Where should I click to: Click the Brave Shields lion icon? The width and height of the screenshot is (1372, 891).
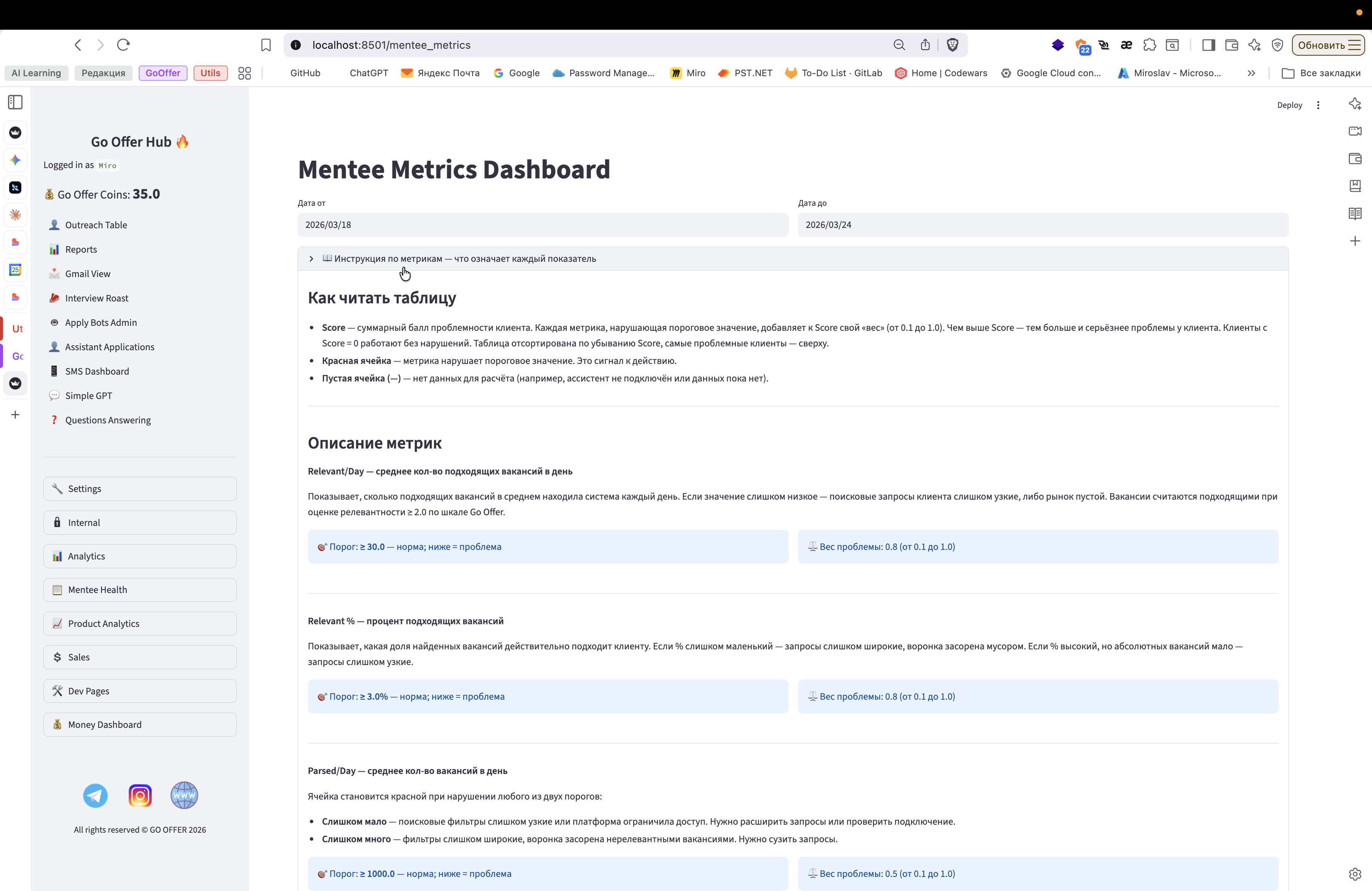pyautogui.click(x=952, y=45)
